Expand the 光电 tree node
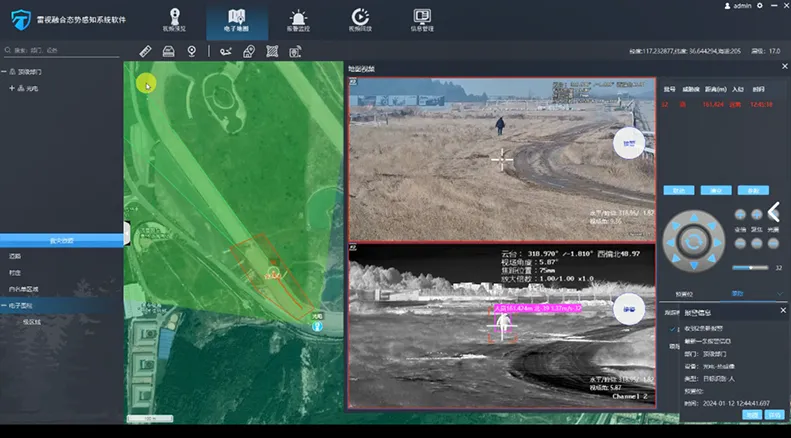791x438 pixels. tap(11, 88)
